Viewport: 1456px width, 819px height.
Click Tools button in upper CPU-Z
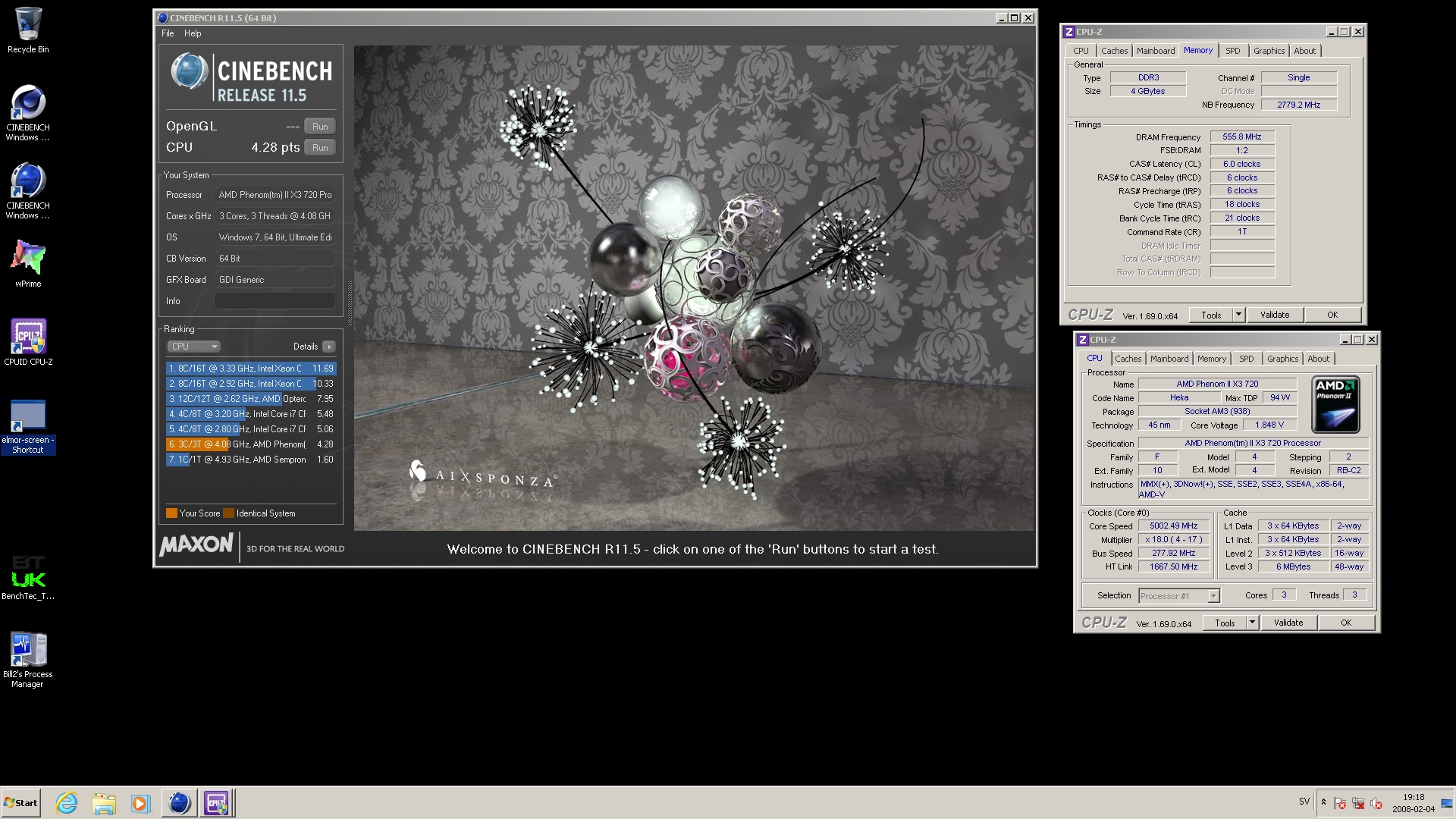click(x=1211, y=315)
